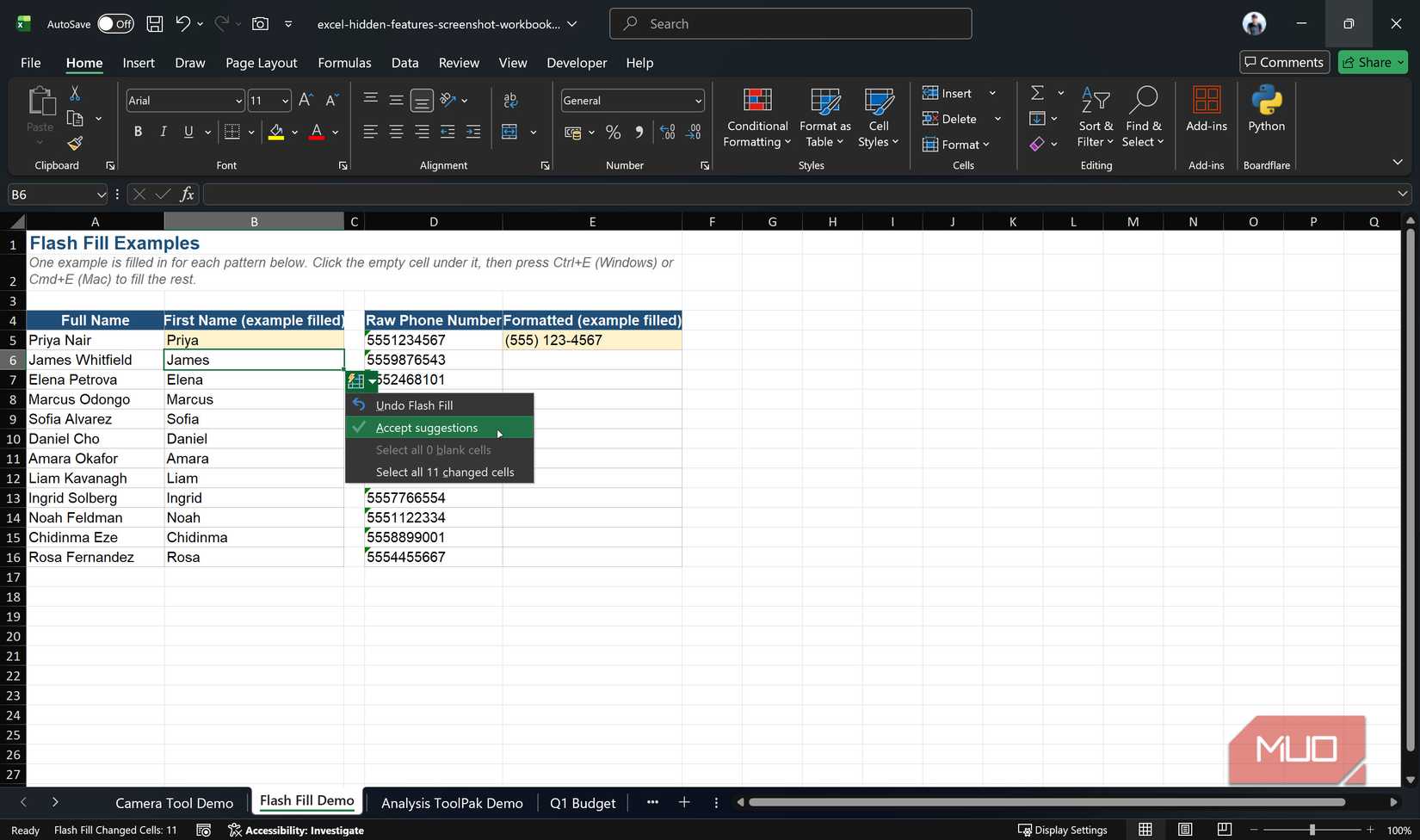Expand the Name Box dropdown arrow

[x=101, y=195]
